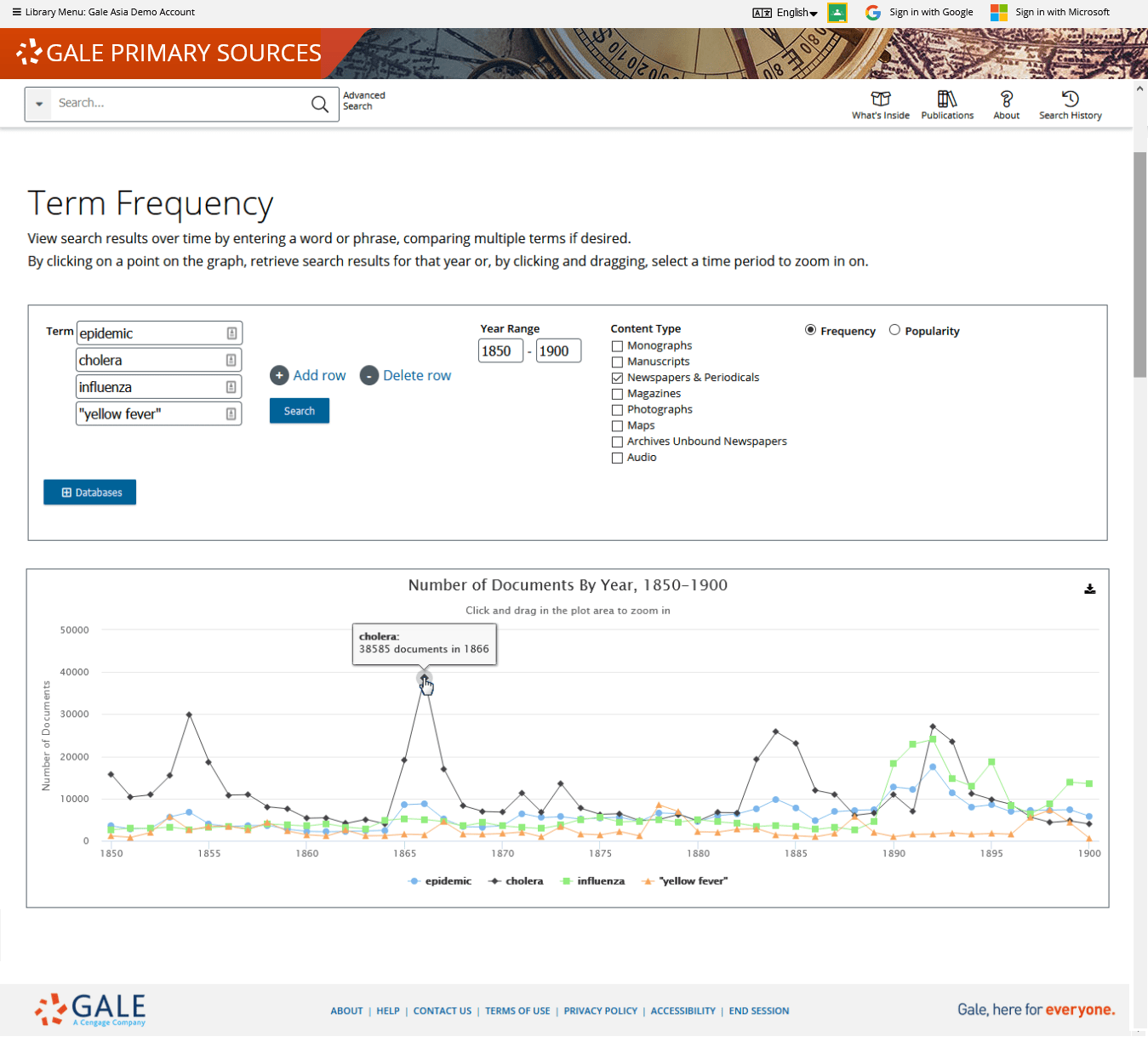Click the Google Classroom icon
The image size is (1148, 1042).
837,12
